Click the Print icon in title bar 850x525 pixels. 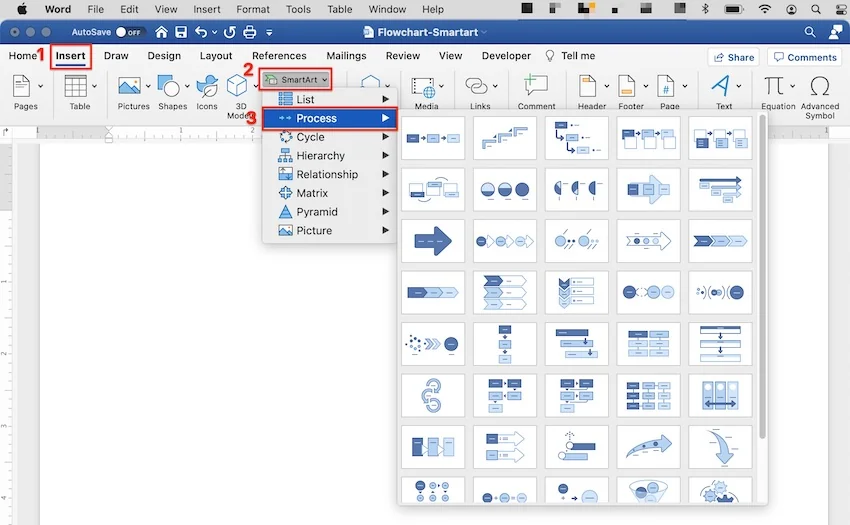(x=249, y=32)
